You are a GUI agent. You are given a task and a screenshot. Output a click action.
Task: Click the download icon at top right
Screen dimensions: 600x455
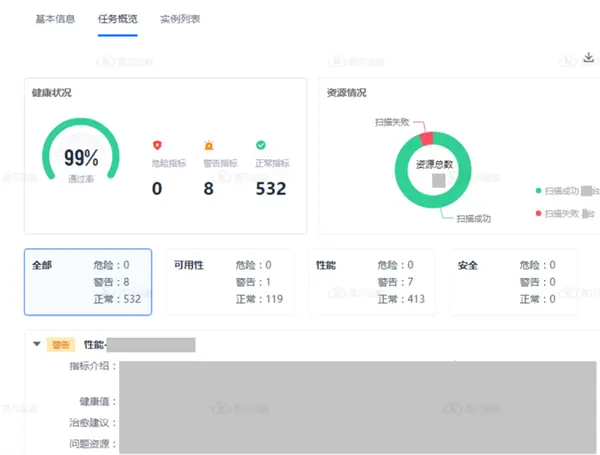588,58
